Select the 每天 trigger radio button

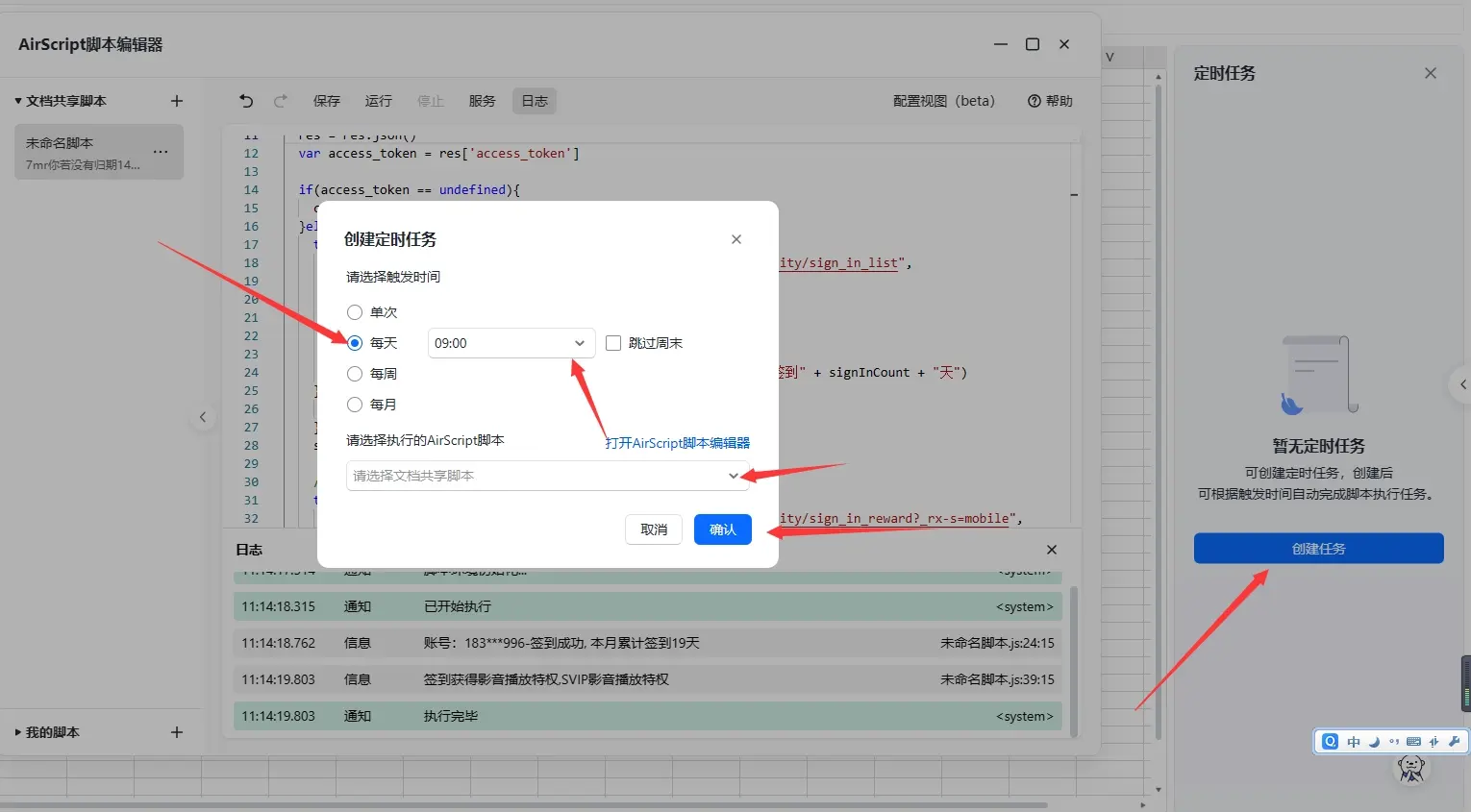click(x=355, y=343)
